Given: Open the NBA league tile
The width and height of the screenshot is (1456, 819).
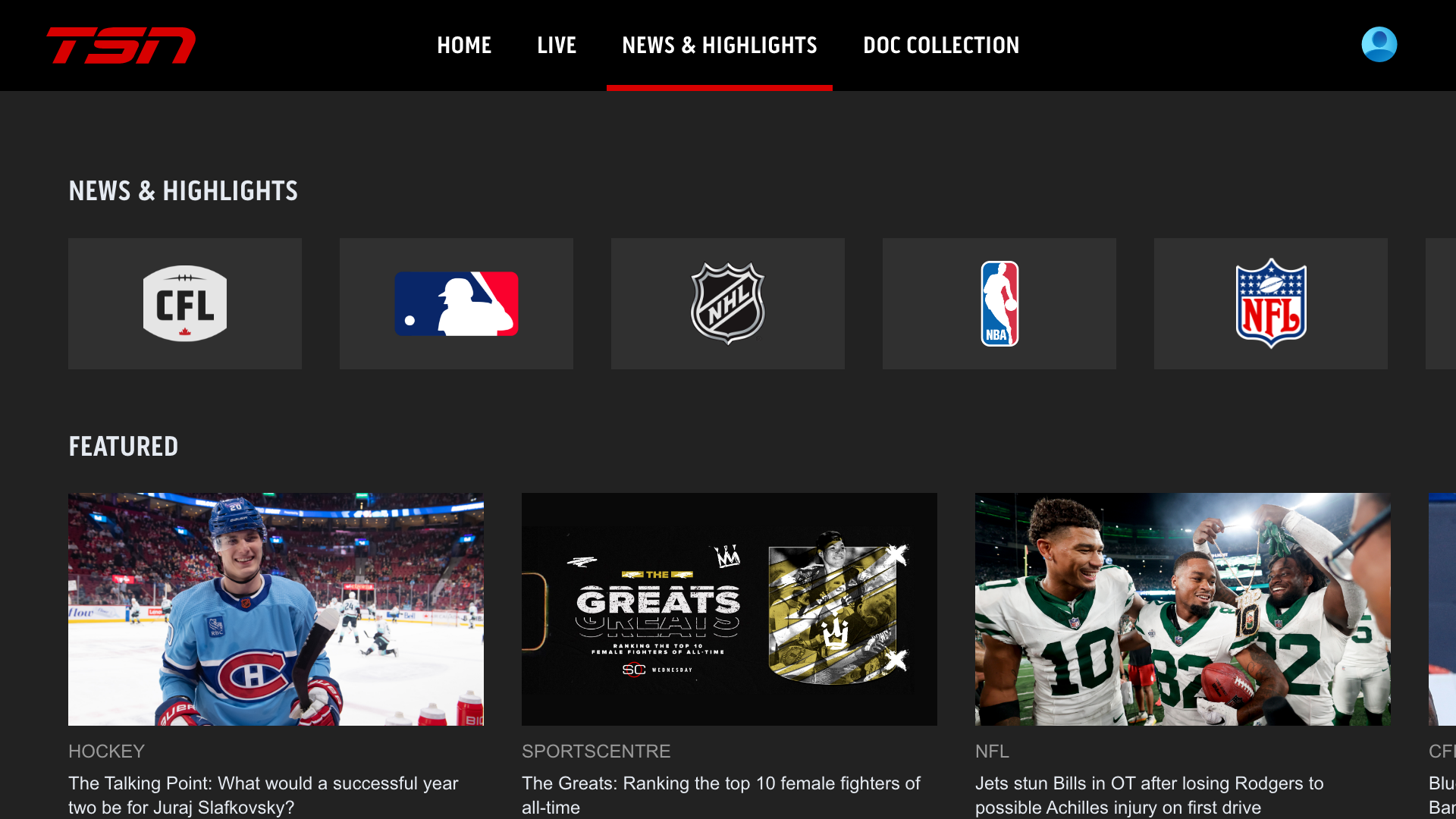Looking at the screenshot, I should (999, 303).
